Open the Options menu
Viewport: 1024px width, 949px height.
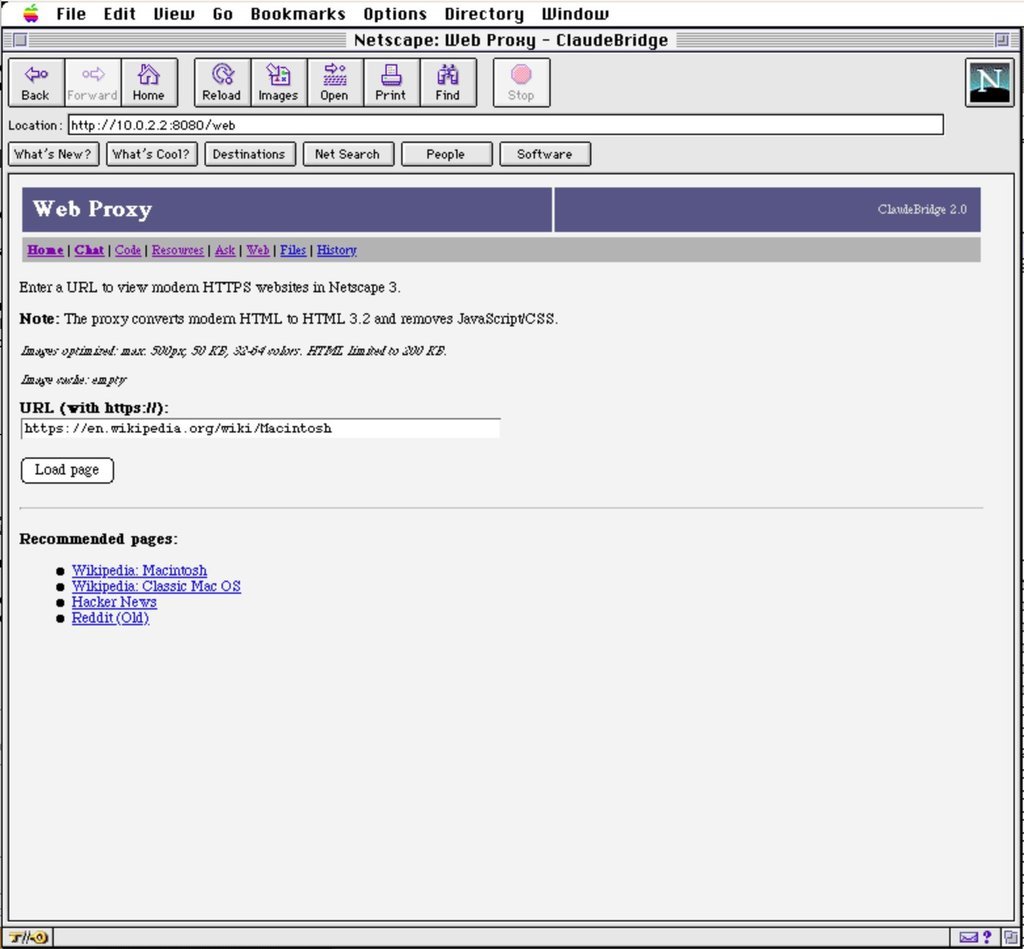394,14
